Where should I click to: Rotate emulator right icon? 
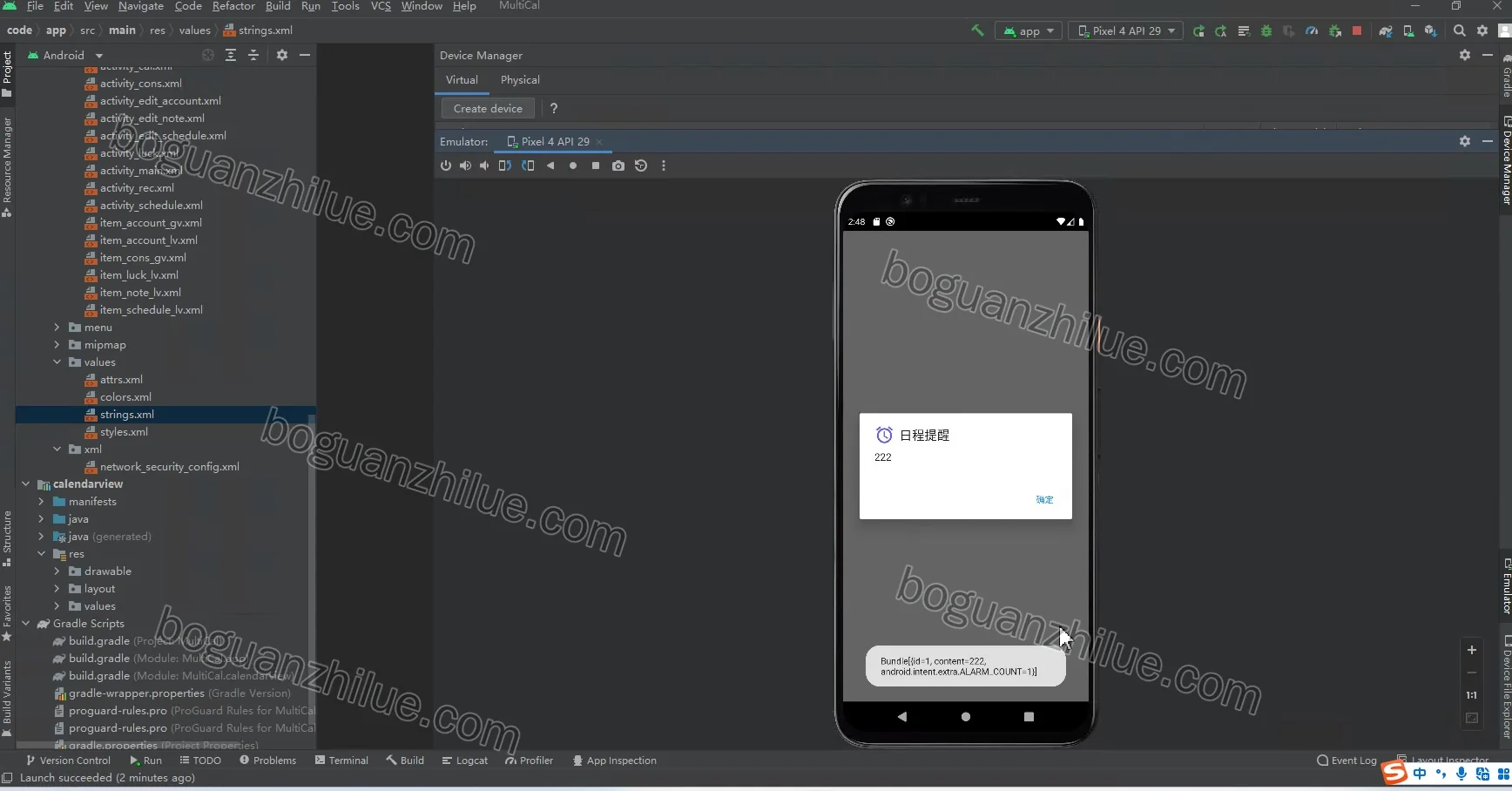click(x=528, y=166)
